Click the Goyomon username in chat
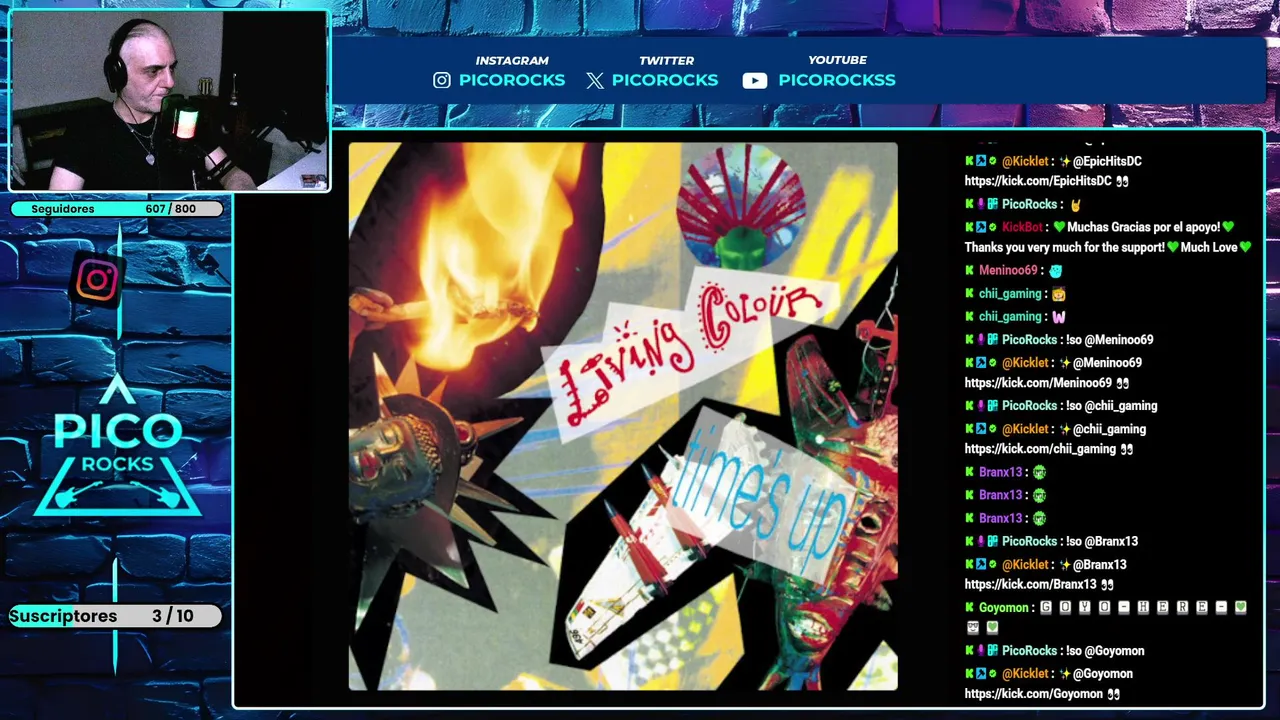This screenshot has width=1280, height=720. tap(1003, 607)
